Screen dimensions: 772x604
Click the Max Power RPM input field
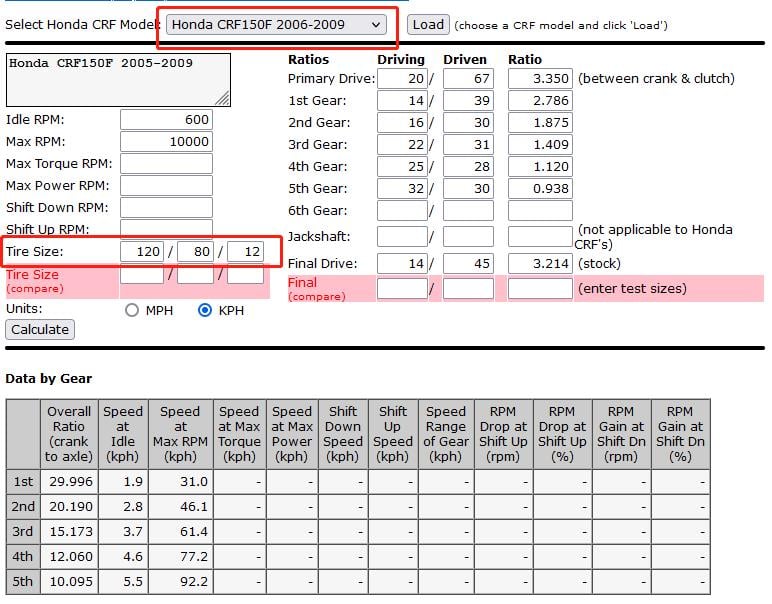pyautogui.click(x=166, y=186)
